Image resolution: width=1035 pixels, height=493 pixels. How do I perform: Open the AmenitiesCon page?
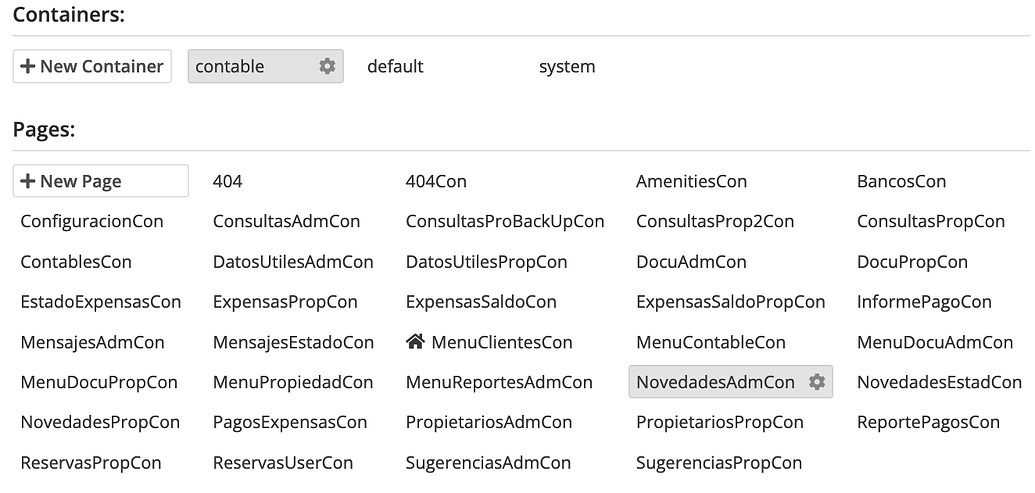coord(692,181)
